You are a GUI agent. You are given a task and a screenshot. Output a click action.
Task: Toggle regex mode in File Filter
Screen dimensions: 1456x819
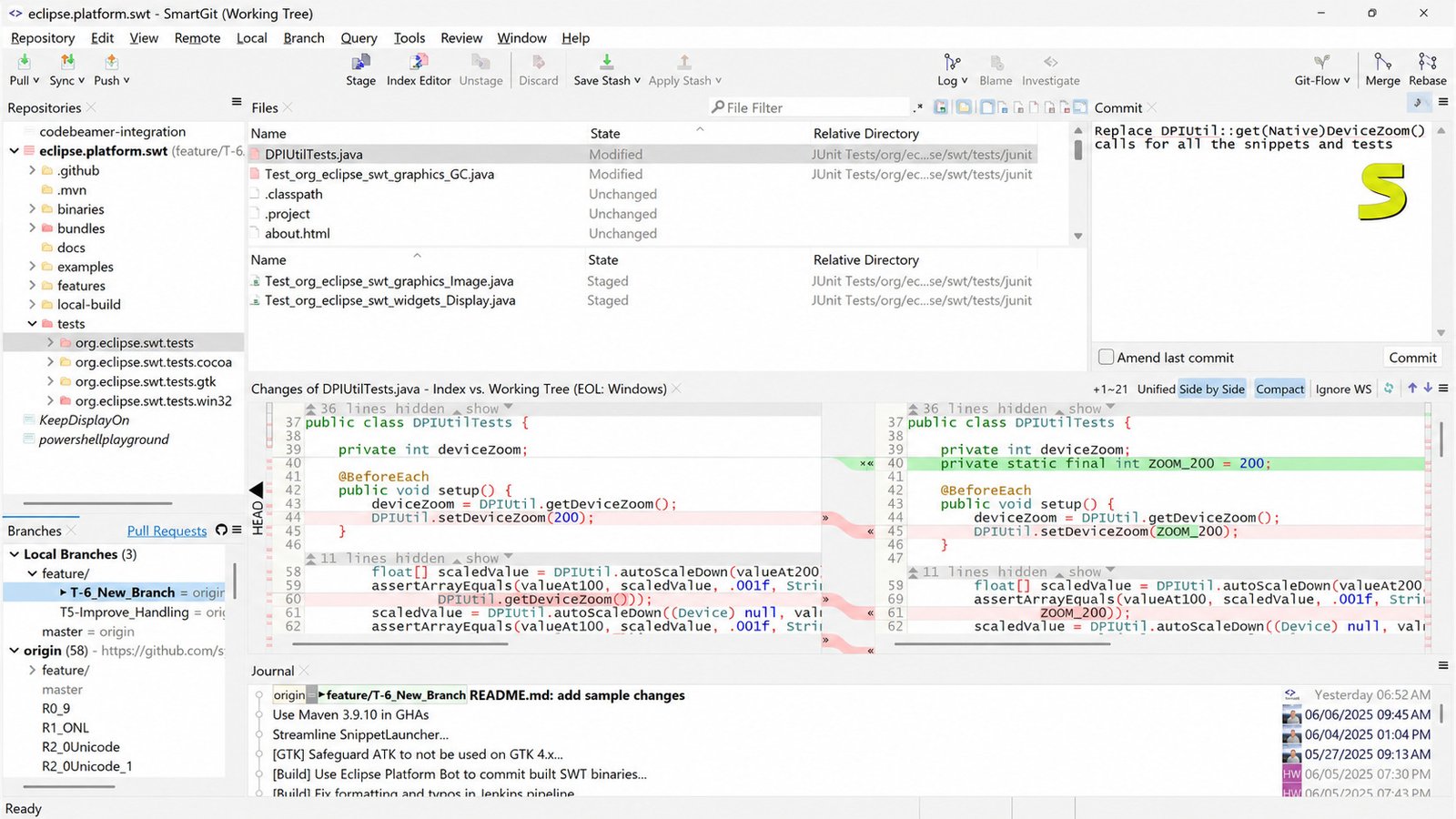pyautogui.click(x=918, y=107)
